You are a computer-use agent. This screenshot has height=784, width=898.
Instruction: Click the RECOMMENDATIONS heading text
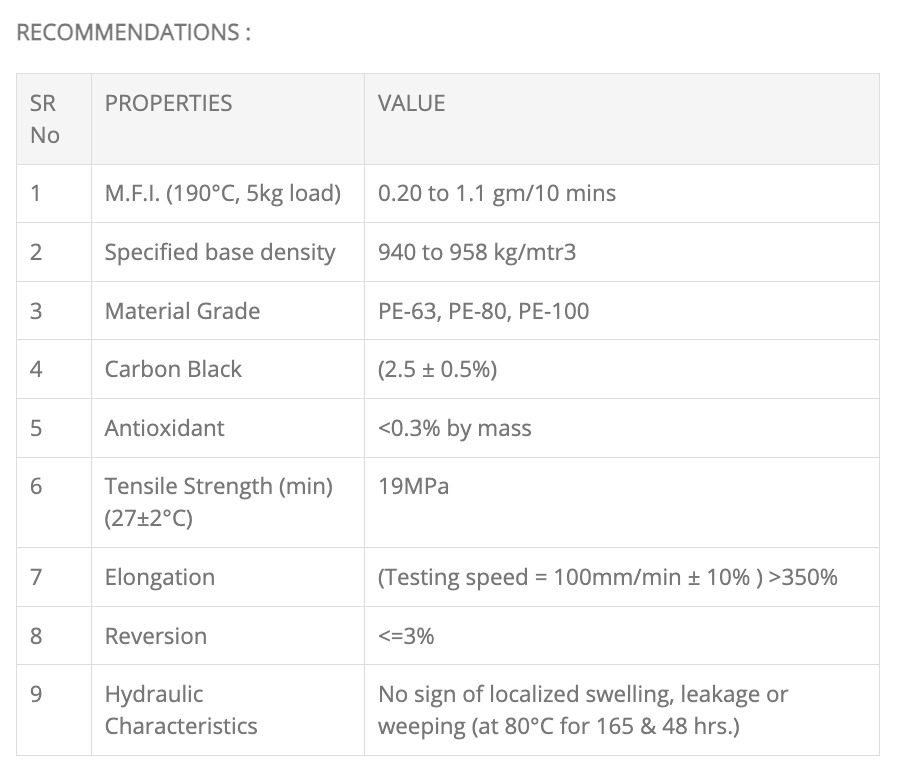point(133,32)
